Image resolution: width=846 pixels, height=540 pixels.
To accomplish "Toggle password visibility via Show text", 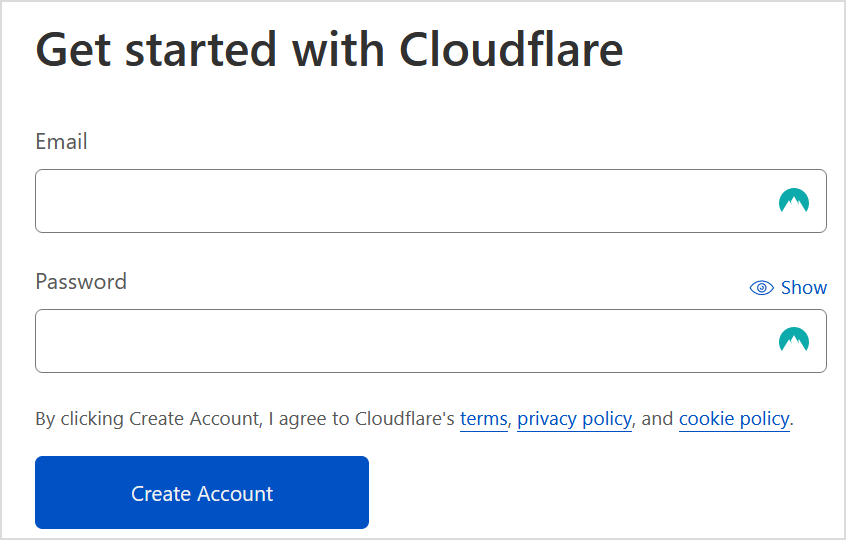I will [803, 288].
